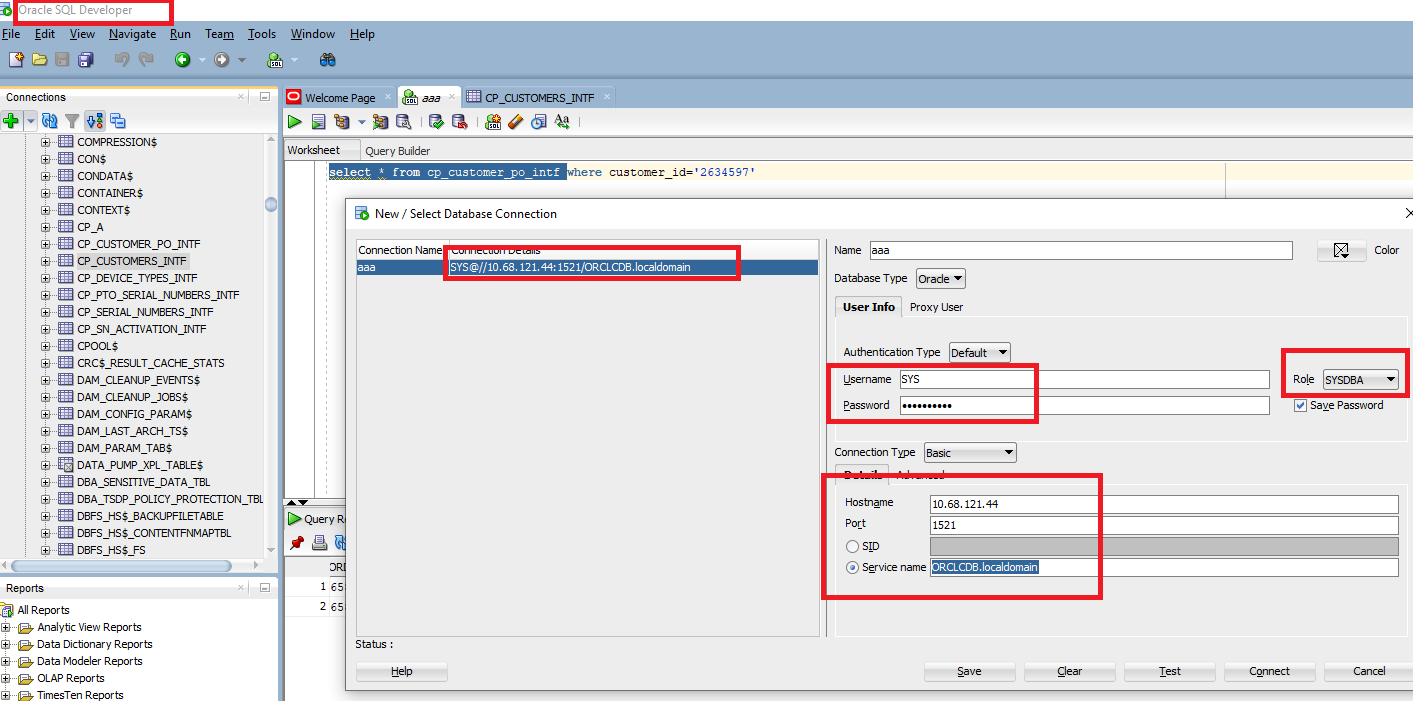The height and width of the screenshot is (701, 1413).
Task: Select the Service name radio button
Action: click(x=852, y=567)
